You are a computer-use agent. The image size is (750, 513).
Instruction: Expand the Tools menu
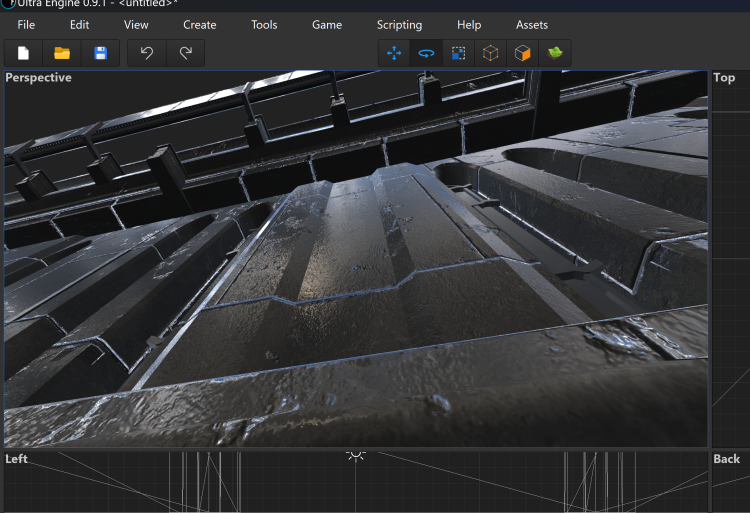point(264,24)
